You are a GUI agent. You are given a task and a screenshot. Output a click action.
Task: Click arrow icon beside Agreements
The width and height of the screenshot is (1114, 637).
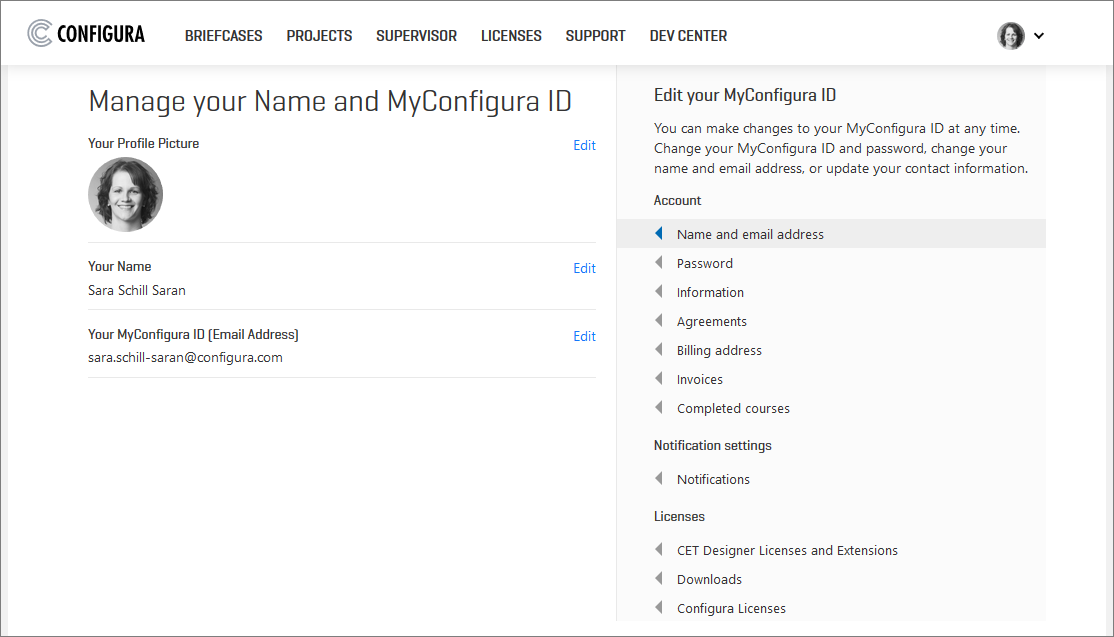click(x=659, y=320)
